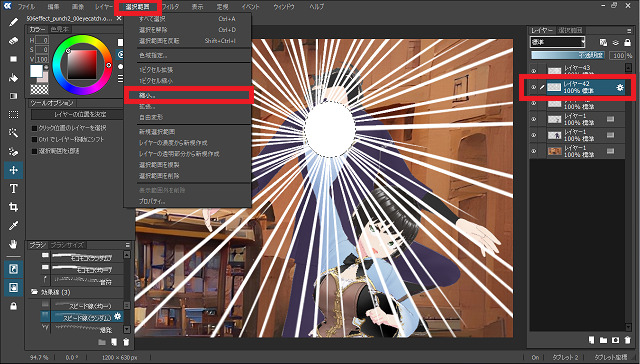Image resolution: width=640 pixels, height=364 pixels.
Task: Open layer panel options menu icon
Action: 629,31
